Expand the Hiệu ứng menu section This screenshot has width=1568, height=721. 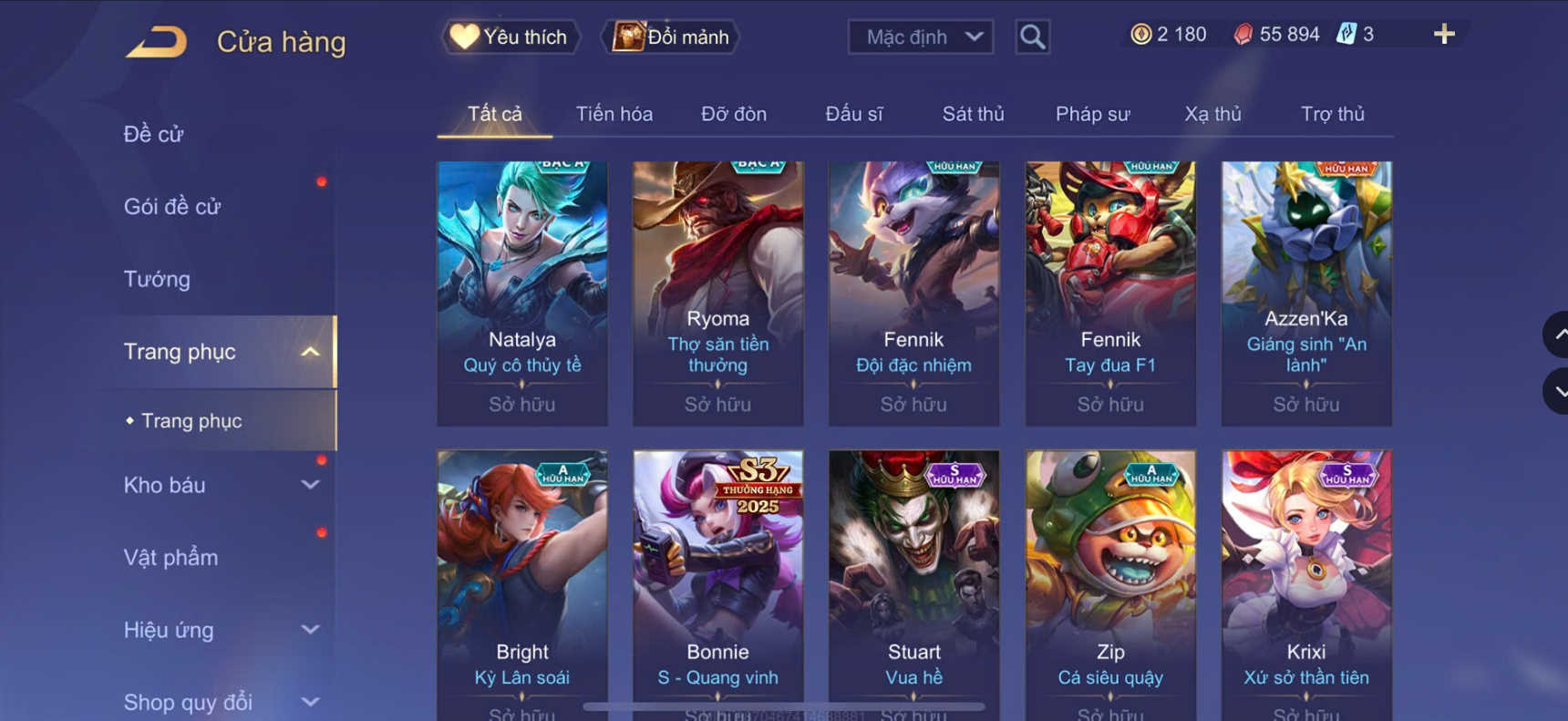coord(310,630)
